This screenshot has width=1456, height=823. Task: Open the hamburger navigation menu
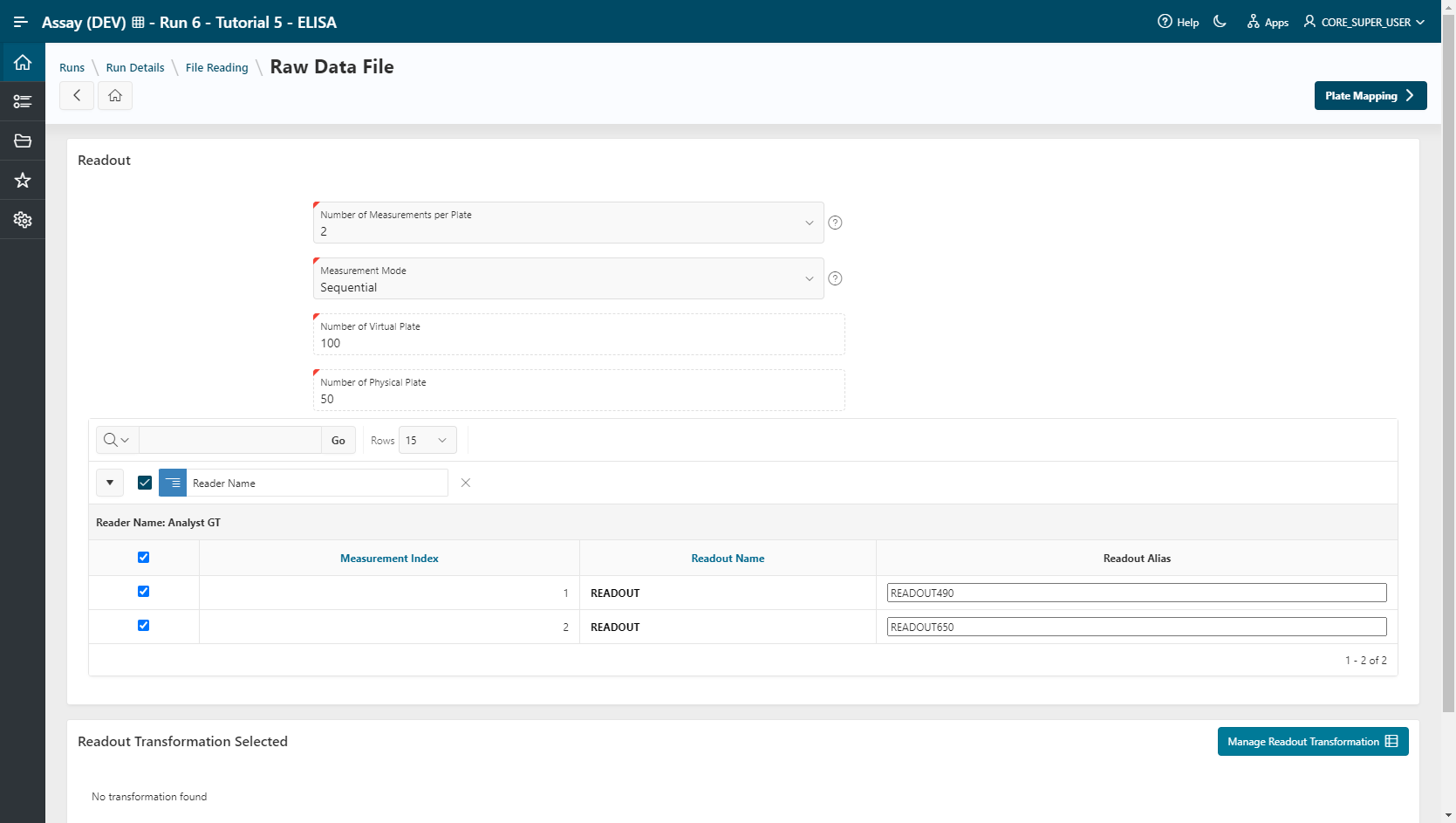(21, 22)
